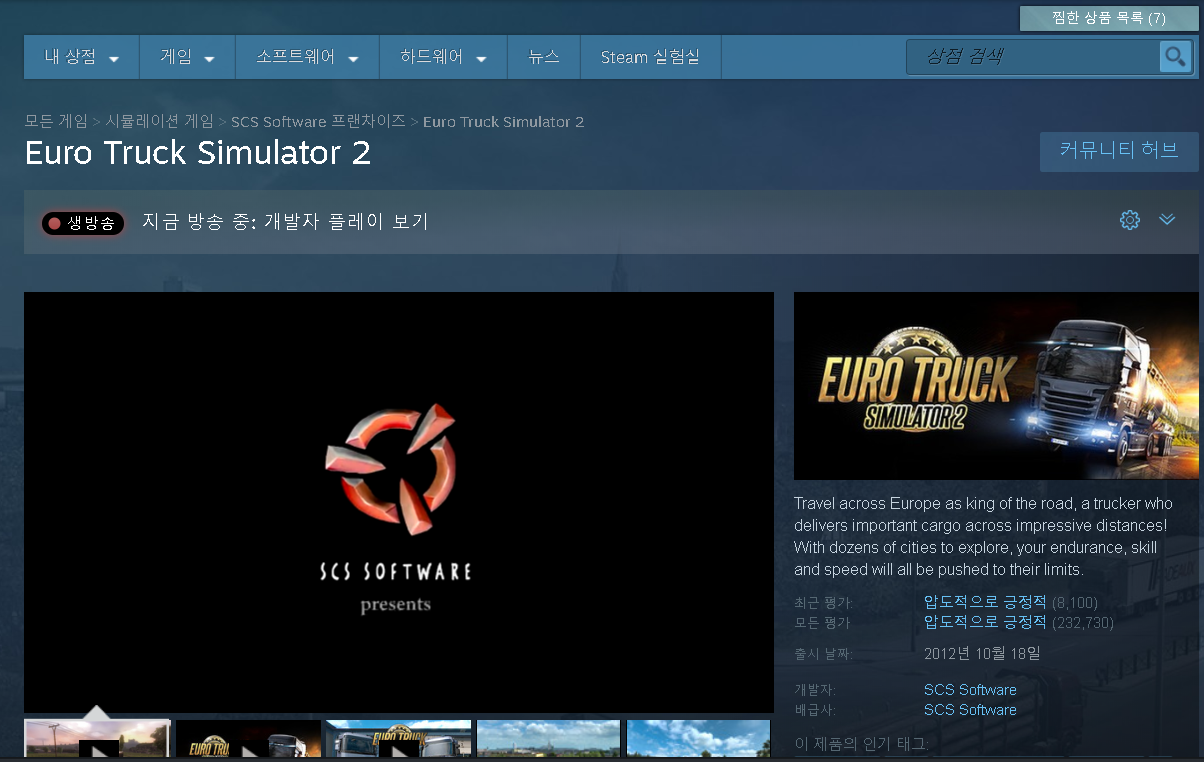
Task: Select the fifth thumbnail with blue sky
Action: (699, 739)
